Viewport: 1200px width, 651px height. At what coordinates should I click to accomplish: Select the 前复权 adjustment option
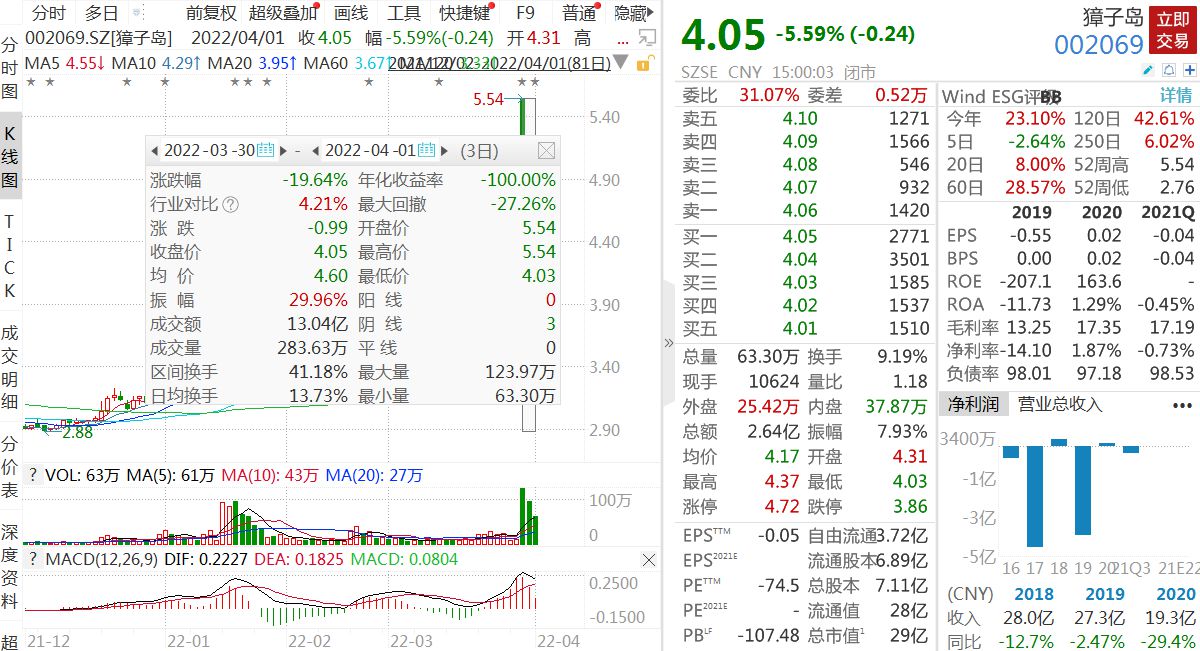pos(211,13)
